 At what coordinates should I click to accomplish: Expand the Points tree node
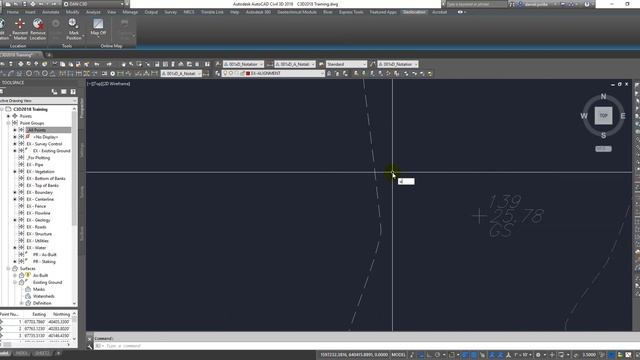[8, 116]
